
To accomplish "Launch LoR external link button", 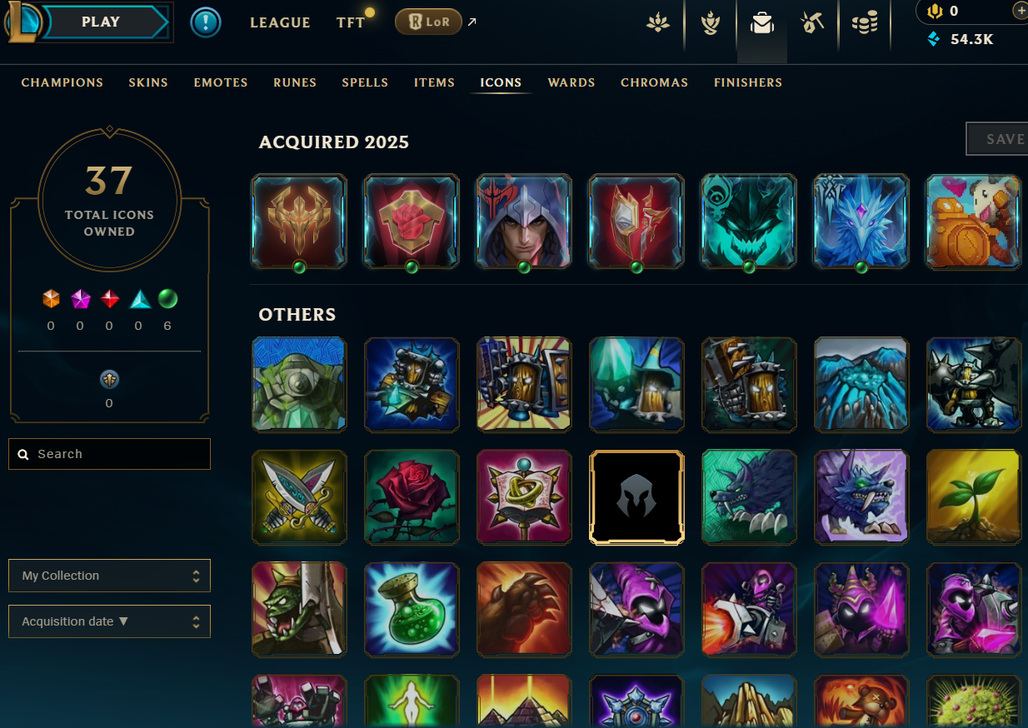I will 428,22.
